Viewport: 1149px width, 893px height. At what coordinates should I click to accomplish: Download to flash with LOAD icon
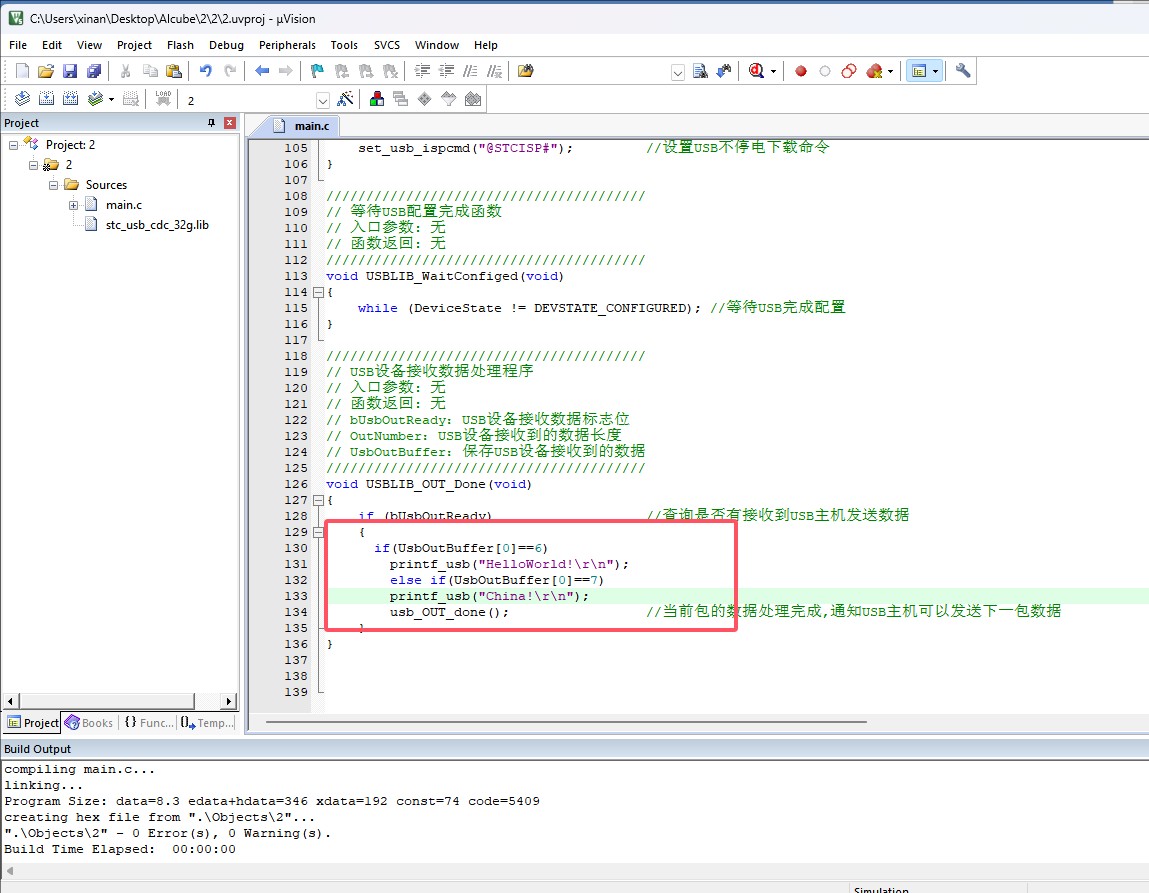click(x=163, y=99)
